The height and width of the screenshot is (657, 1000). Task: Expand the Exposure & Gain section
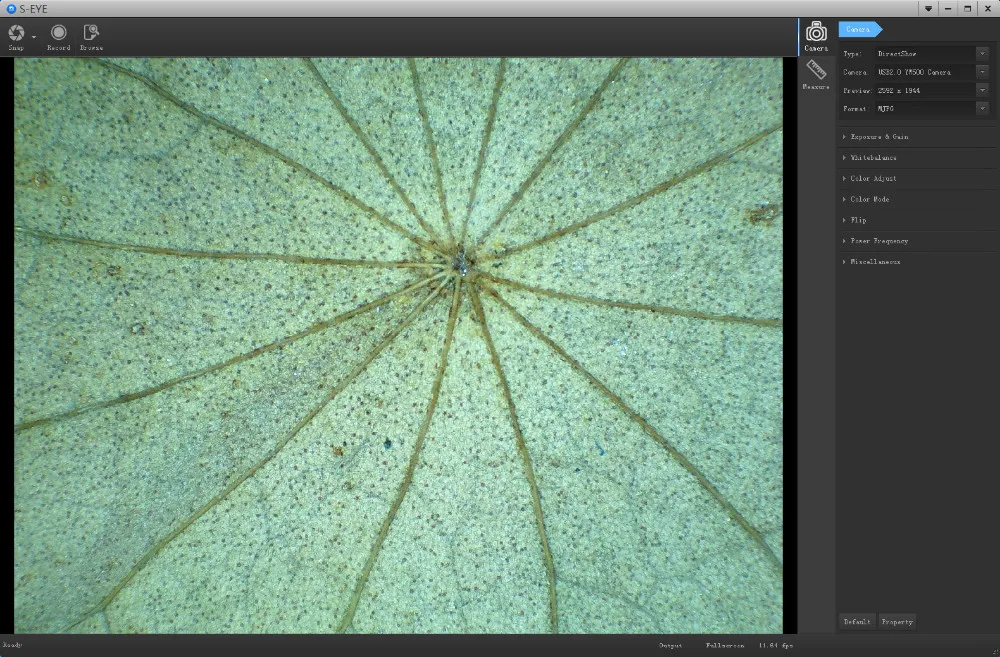pos(879,137)
